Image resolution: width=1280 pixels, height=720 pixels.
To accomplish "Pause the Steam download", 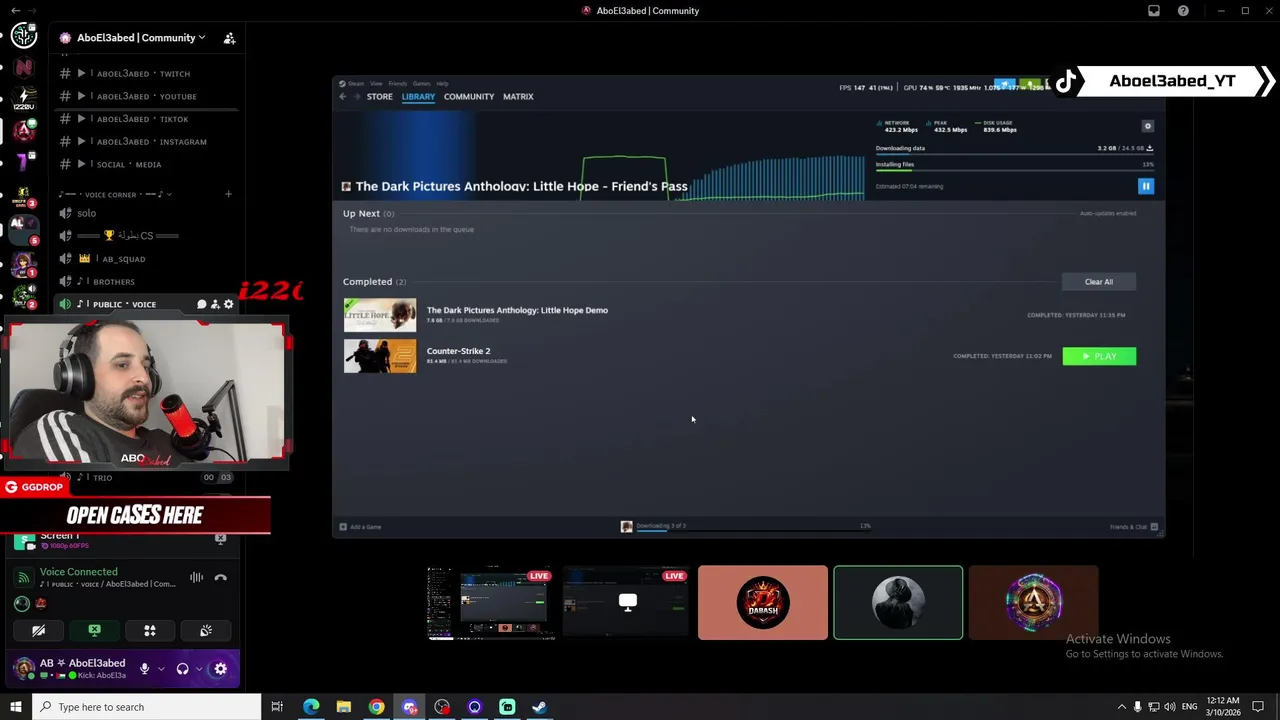I will point(1146,186).
